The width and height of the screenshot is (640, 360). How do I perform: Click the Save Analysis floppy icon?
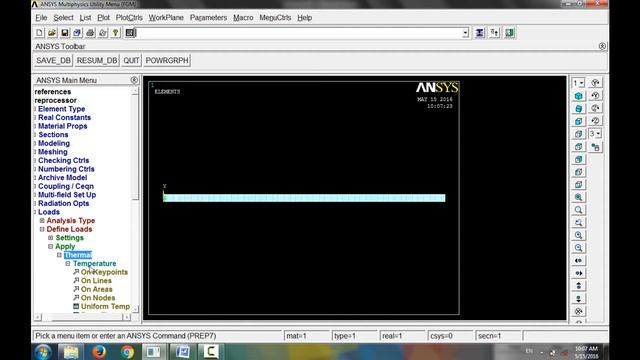64,33
